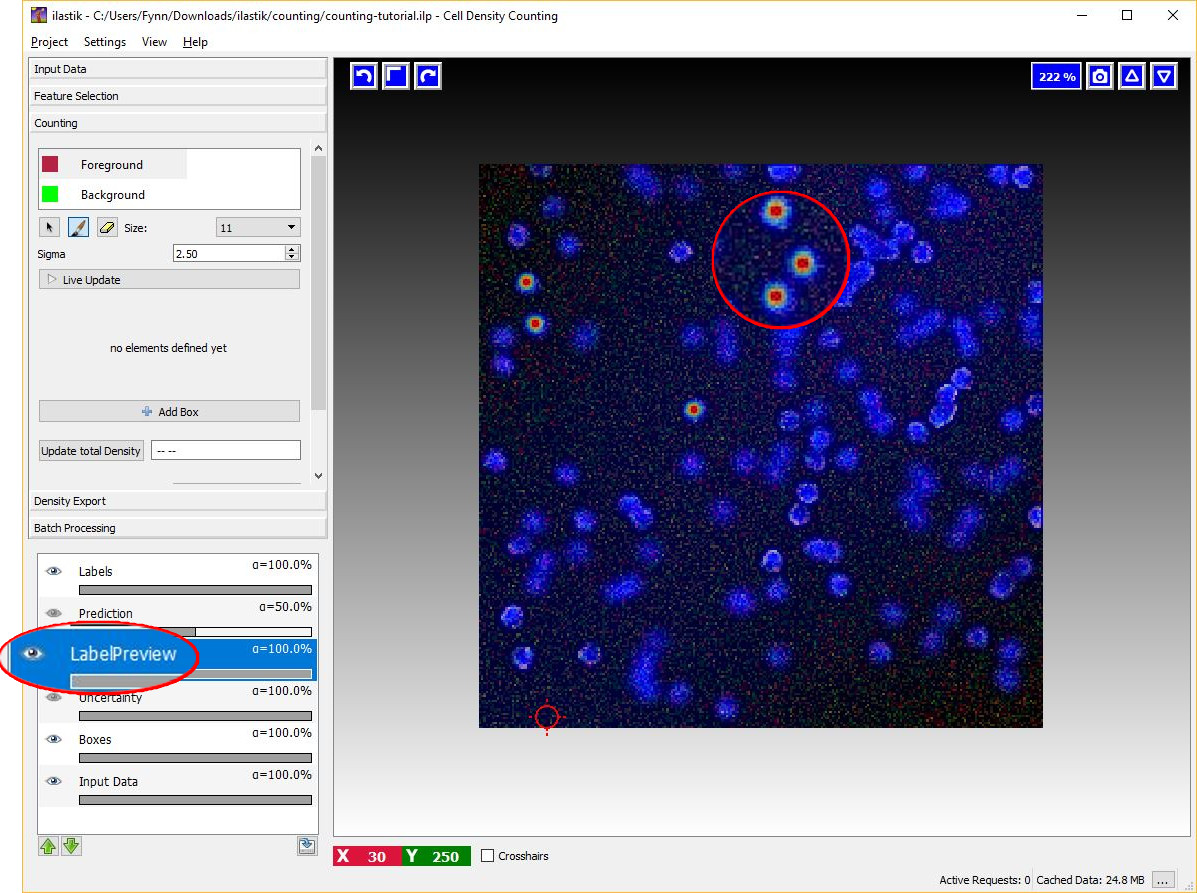Screen dimensions: 1197x893
Task: Click the 222 % zoom level button
Action: 1057,76
